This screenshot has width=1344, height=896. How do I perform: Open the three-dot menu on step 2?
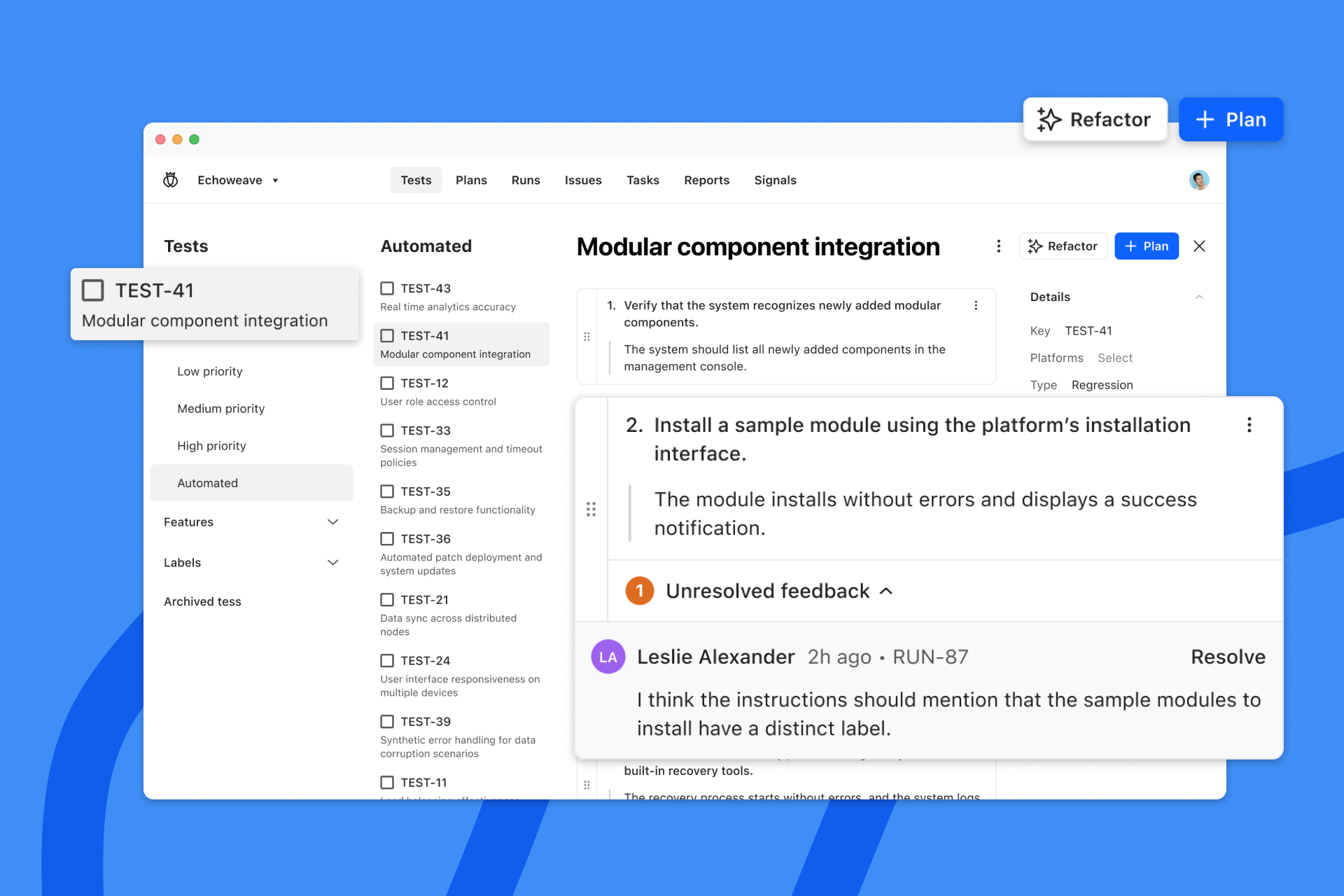(1249, 425)
